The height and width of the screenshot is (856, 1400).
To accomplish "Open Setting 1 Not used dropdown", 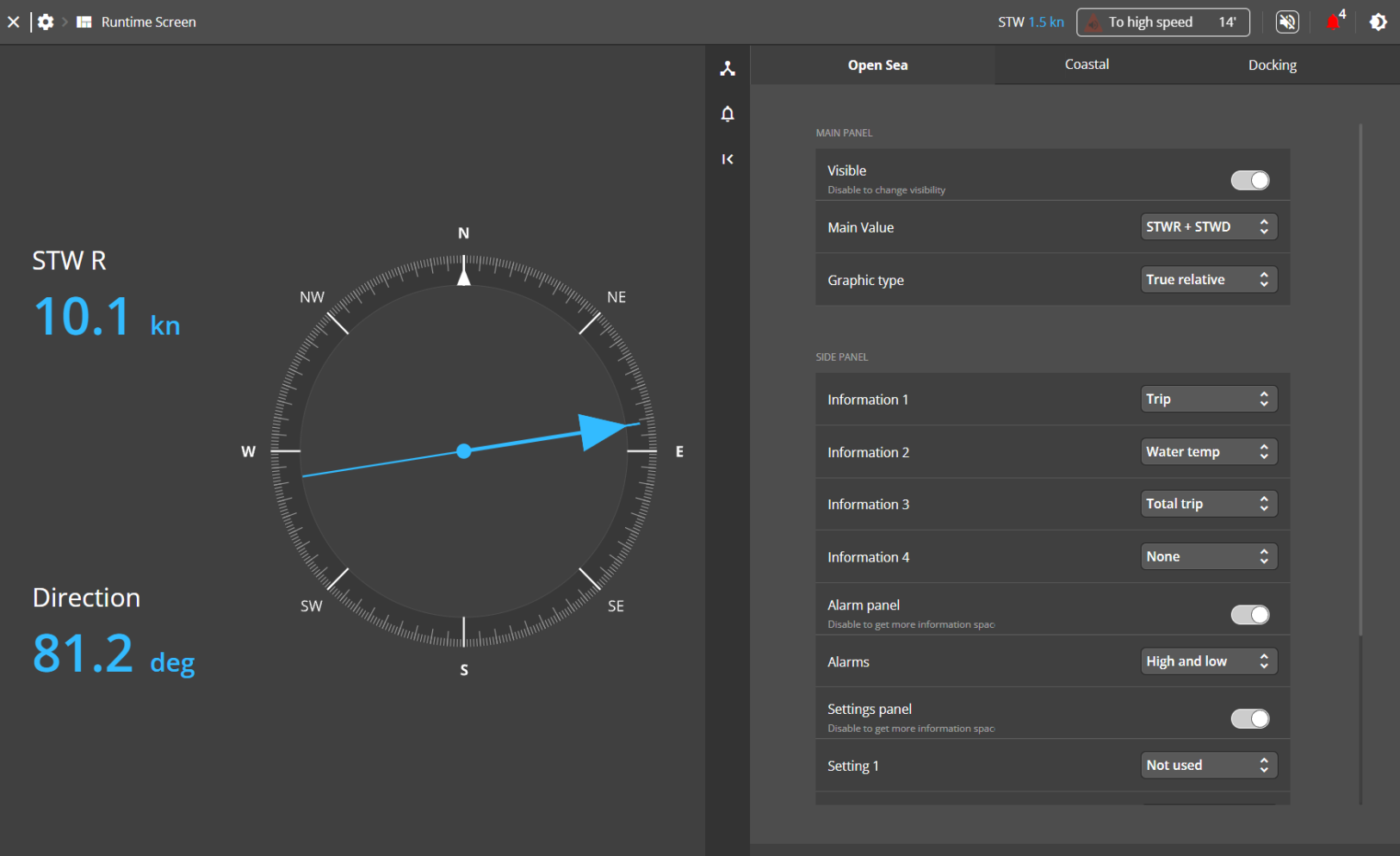I will (1209, 766).
